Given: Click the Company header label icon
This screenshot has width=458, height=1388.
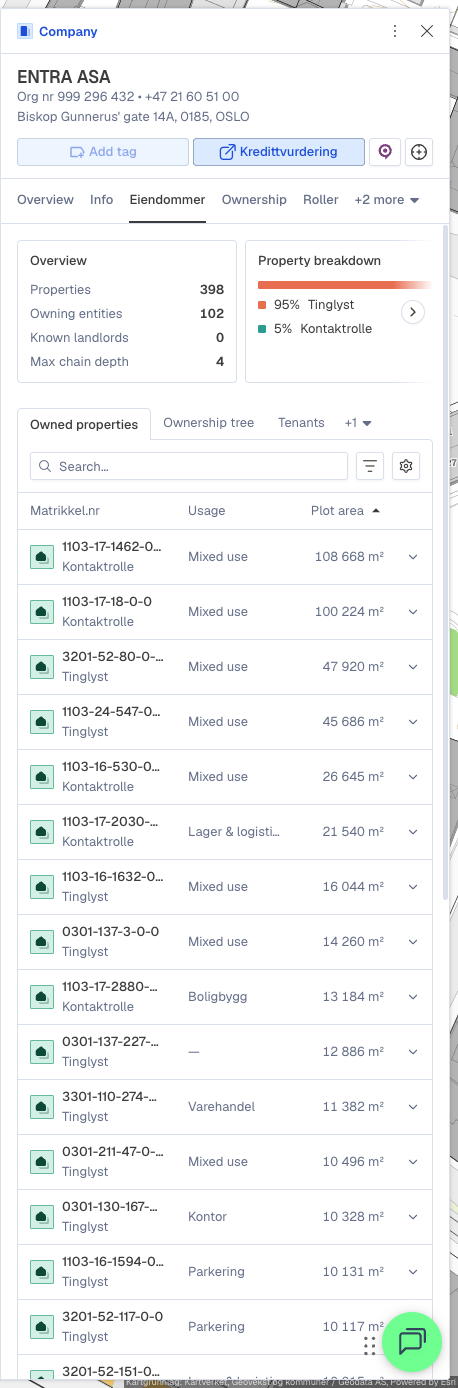Looking at the screenshot, I should pos(24,31).
